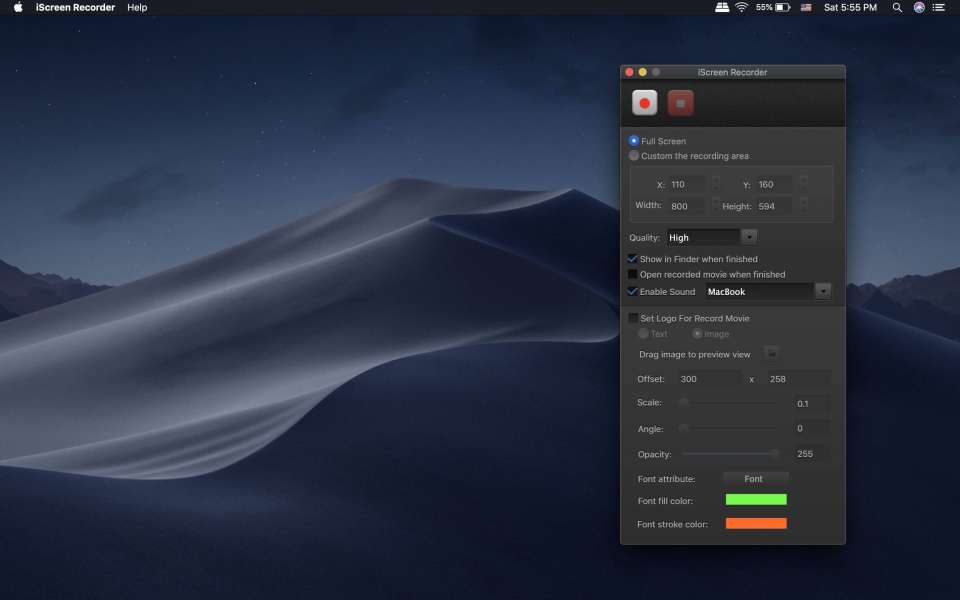The width and height of the screenshot is (960, 600).
Task: Select the Full Screen radio option
Action: [634, 141]
